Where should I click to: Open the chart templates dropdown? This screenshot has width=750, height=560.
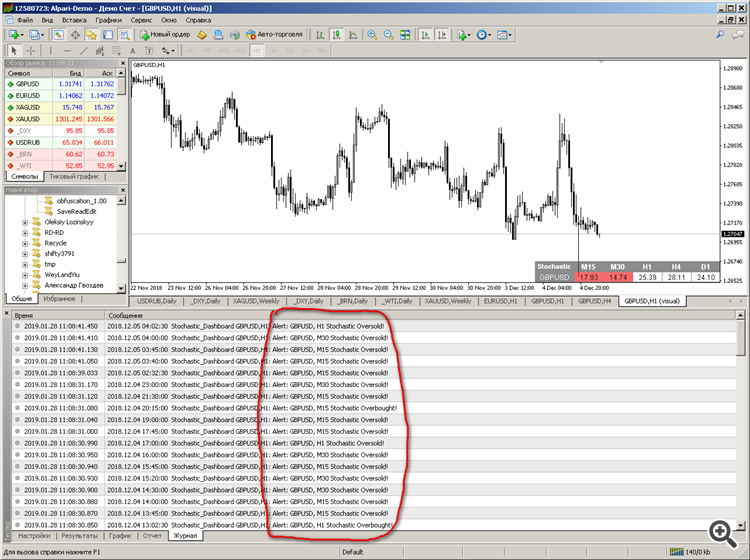[504, 35]
